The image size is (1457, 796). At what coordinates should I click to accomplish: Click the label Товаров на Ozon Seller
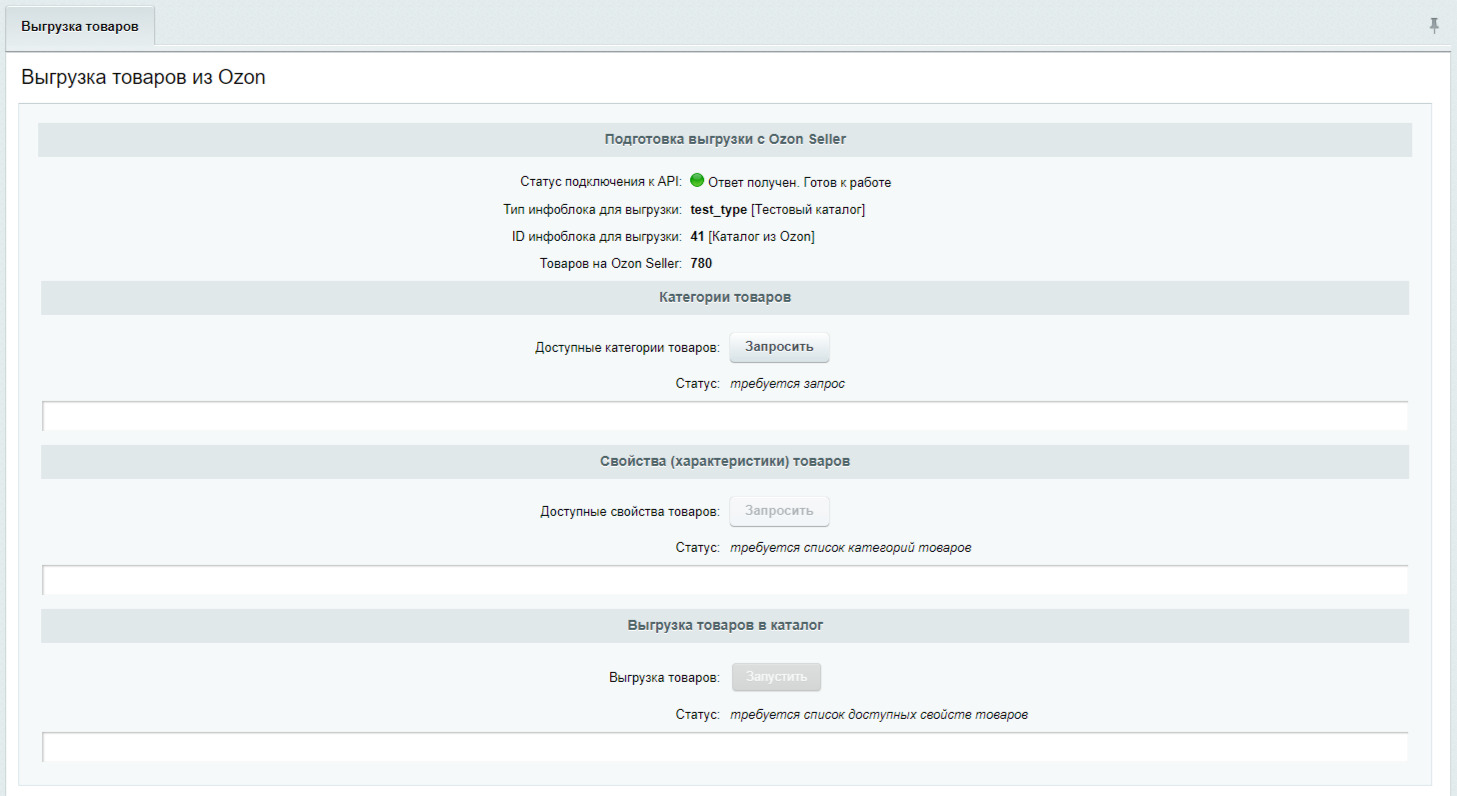pyautogui.click(x=610, y=264)
